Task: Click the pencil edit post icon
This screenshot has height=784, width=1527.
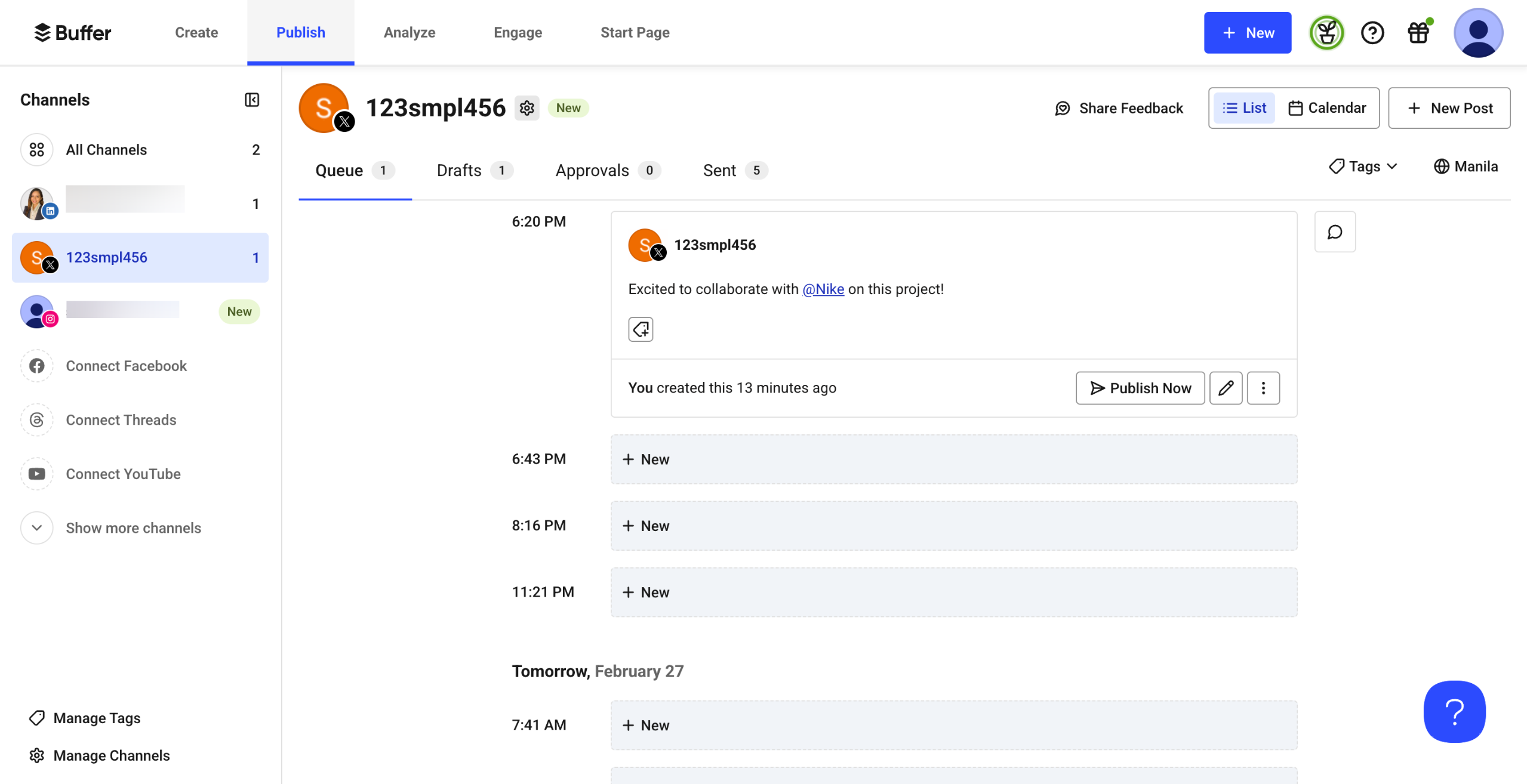Action: [1226, 388]
